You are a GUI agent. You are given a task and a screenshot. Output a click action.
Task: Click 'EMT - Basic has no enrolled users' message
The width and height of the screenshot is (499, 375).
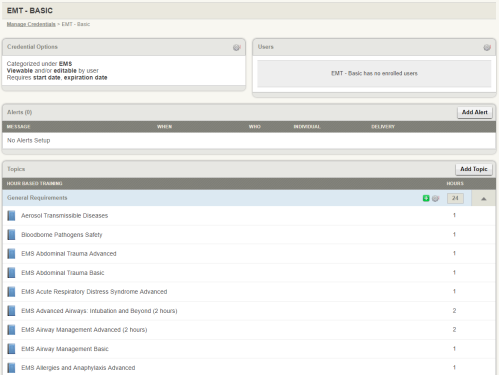point(374,73)
